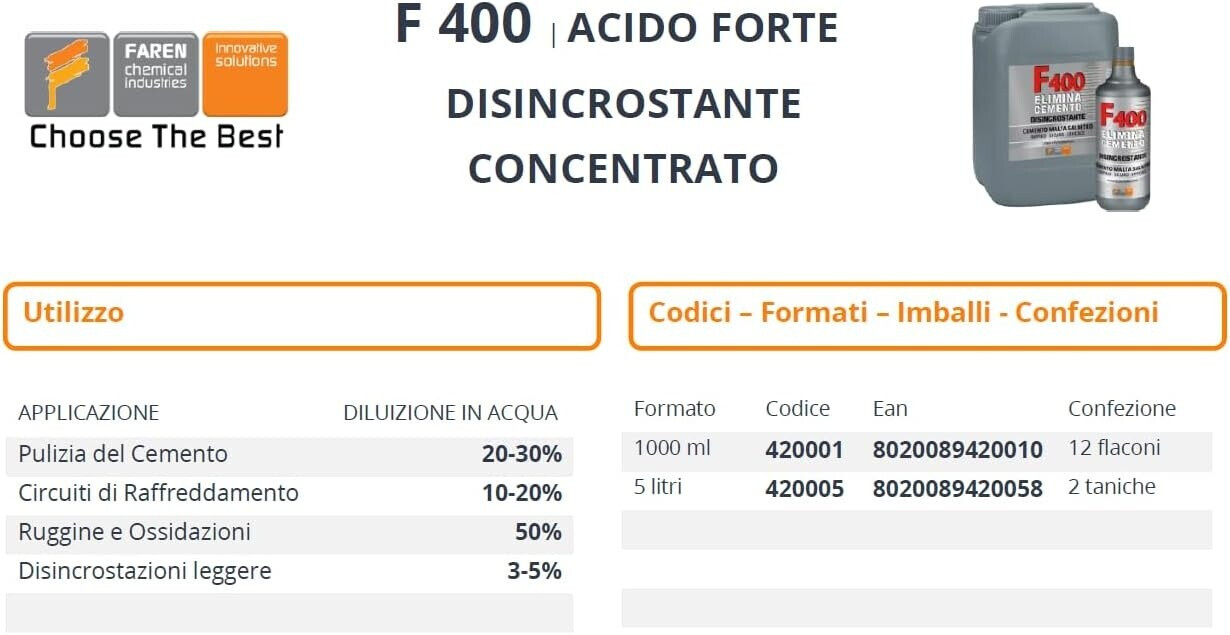Viewport: 1230px width, 635px height.
Task: Select the Pulizia del Cemento row
Action: tap(289, 454)
